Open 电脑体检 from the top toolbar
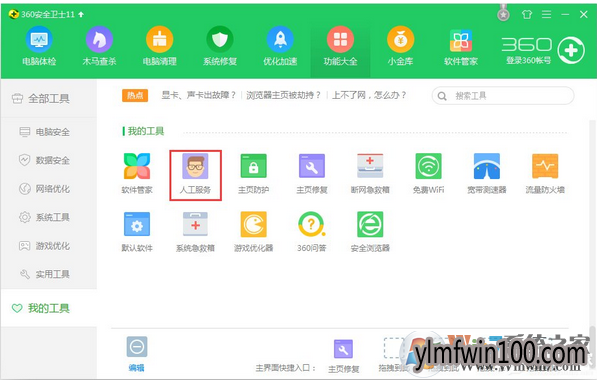This screenshot has height=380, width=597. point(39,46)
